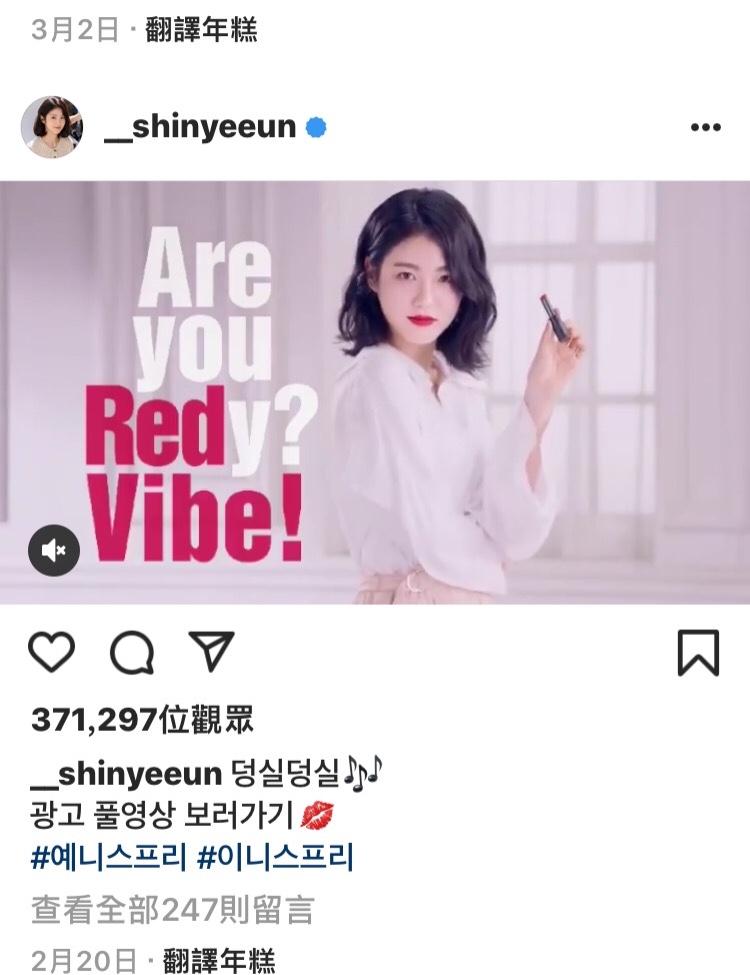The image size is (750, 975).
Task: Tap the lipstick in the video
Action: pos(553,318)
